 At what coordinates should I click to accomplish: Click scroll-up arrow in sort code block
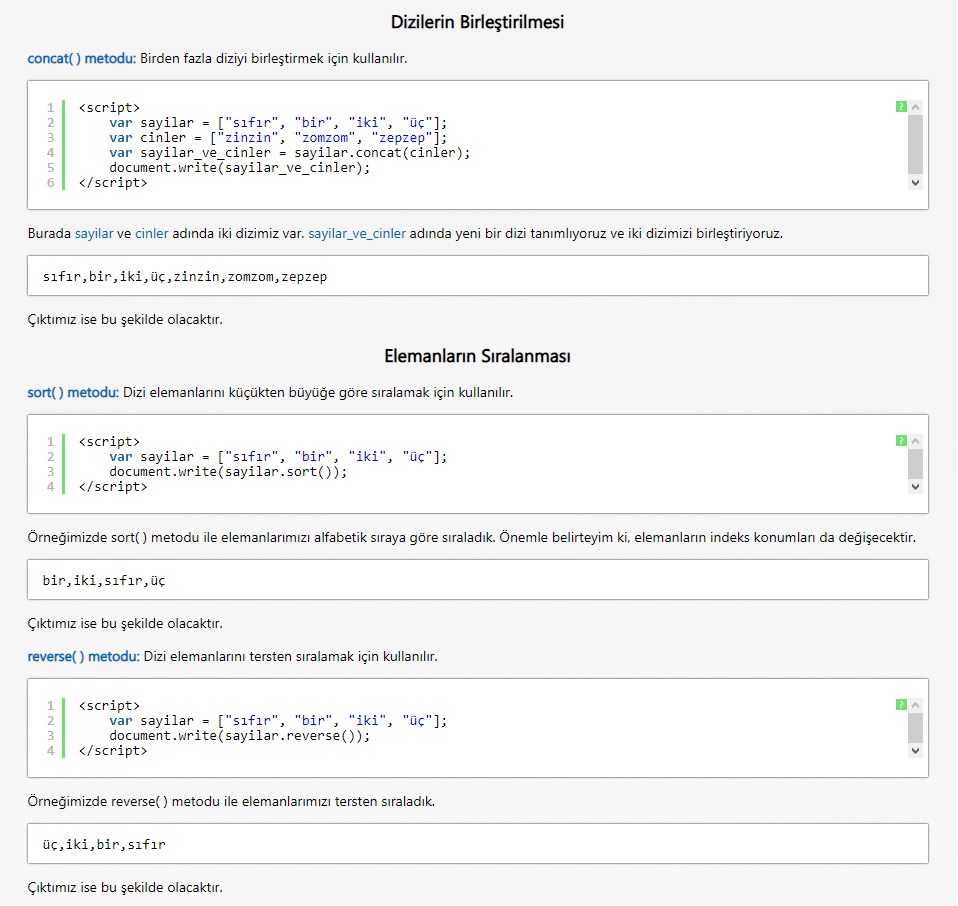(x=915, y=441)
